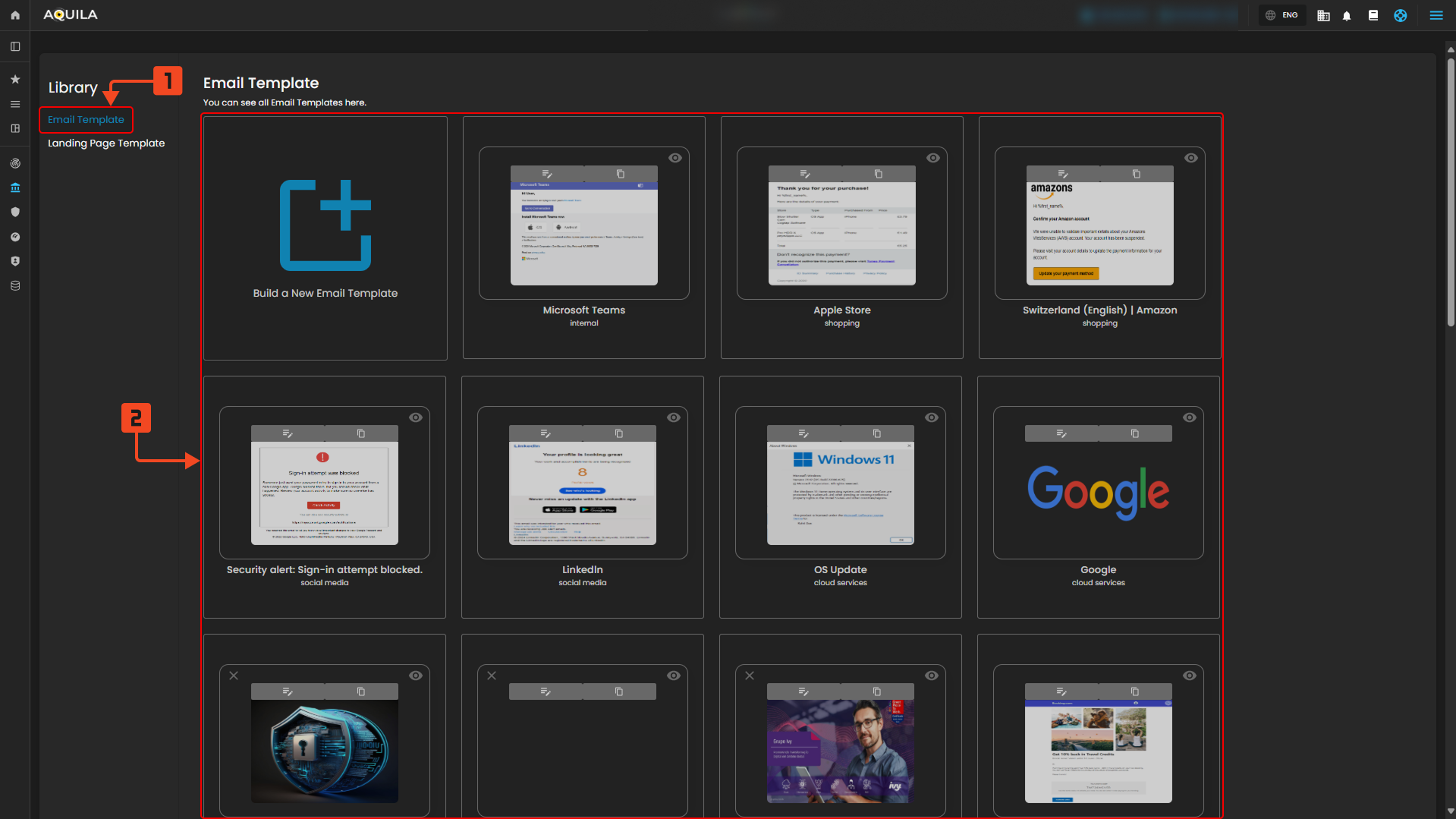Open the documentation book icon

tap(1373, 15)
